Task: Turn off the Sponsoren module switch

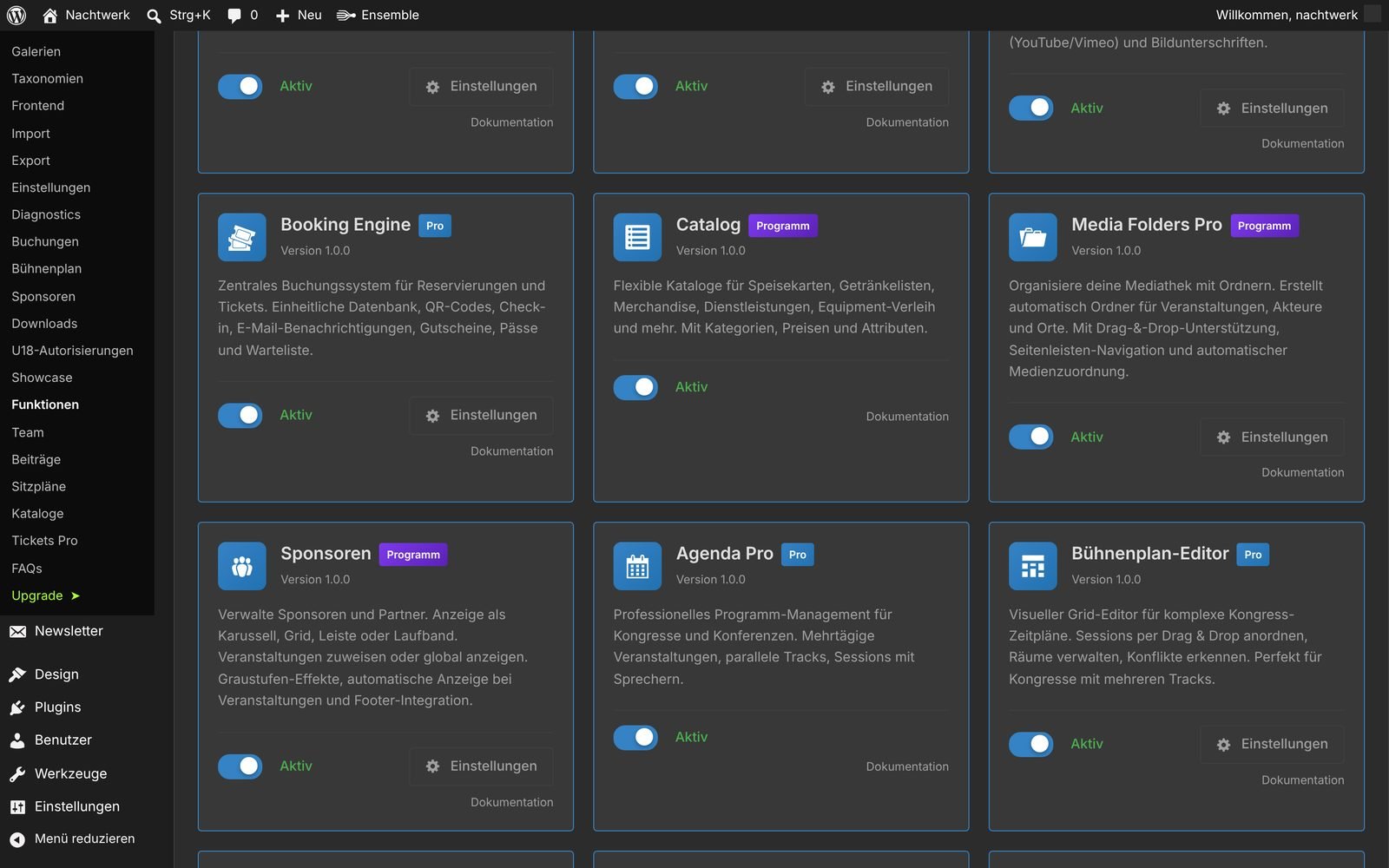Action: 240,766
